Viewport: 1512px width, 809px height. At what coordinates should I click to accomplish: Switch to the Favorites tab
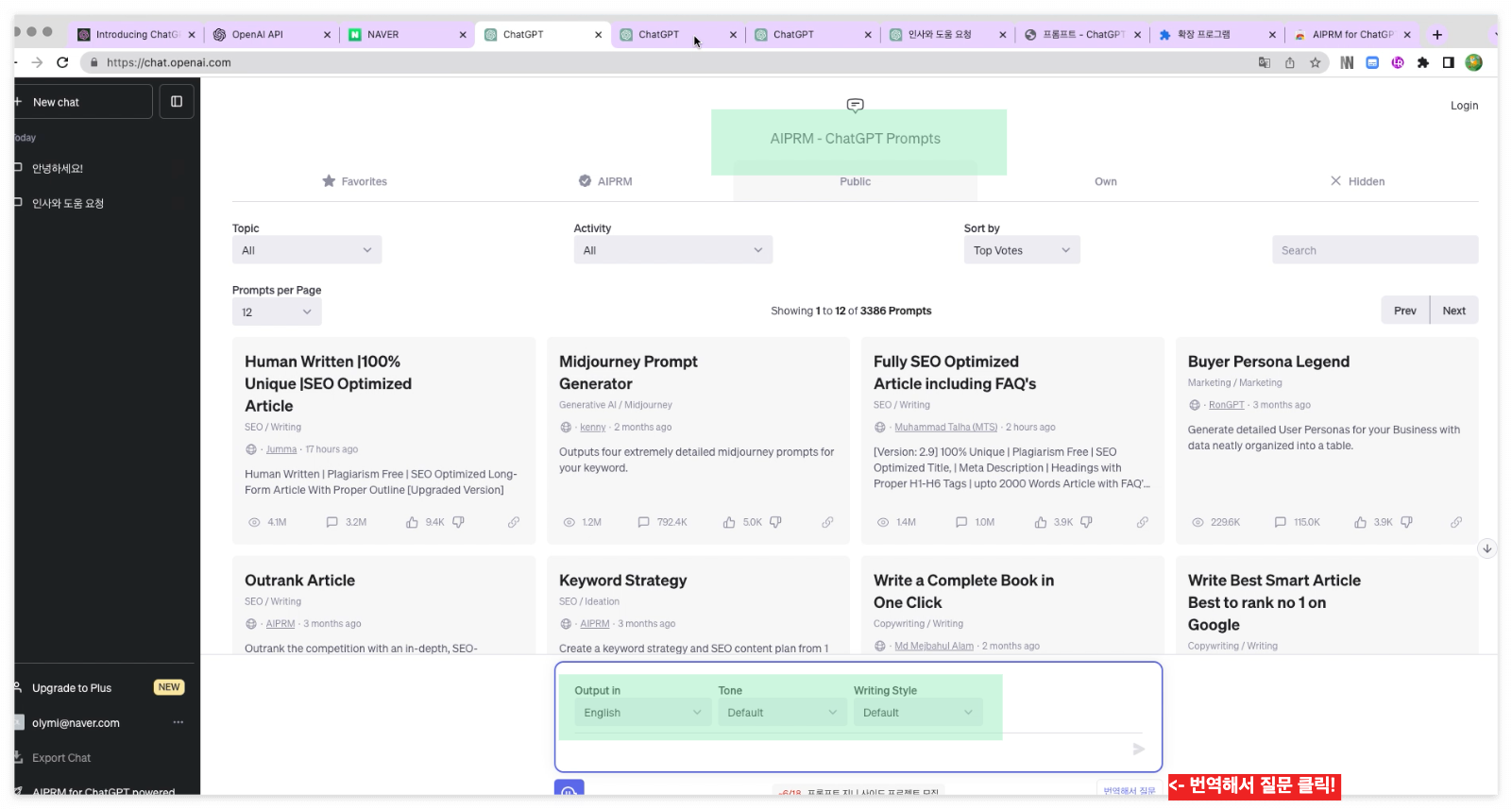(x=355, y=181)
